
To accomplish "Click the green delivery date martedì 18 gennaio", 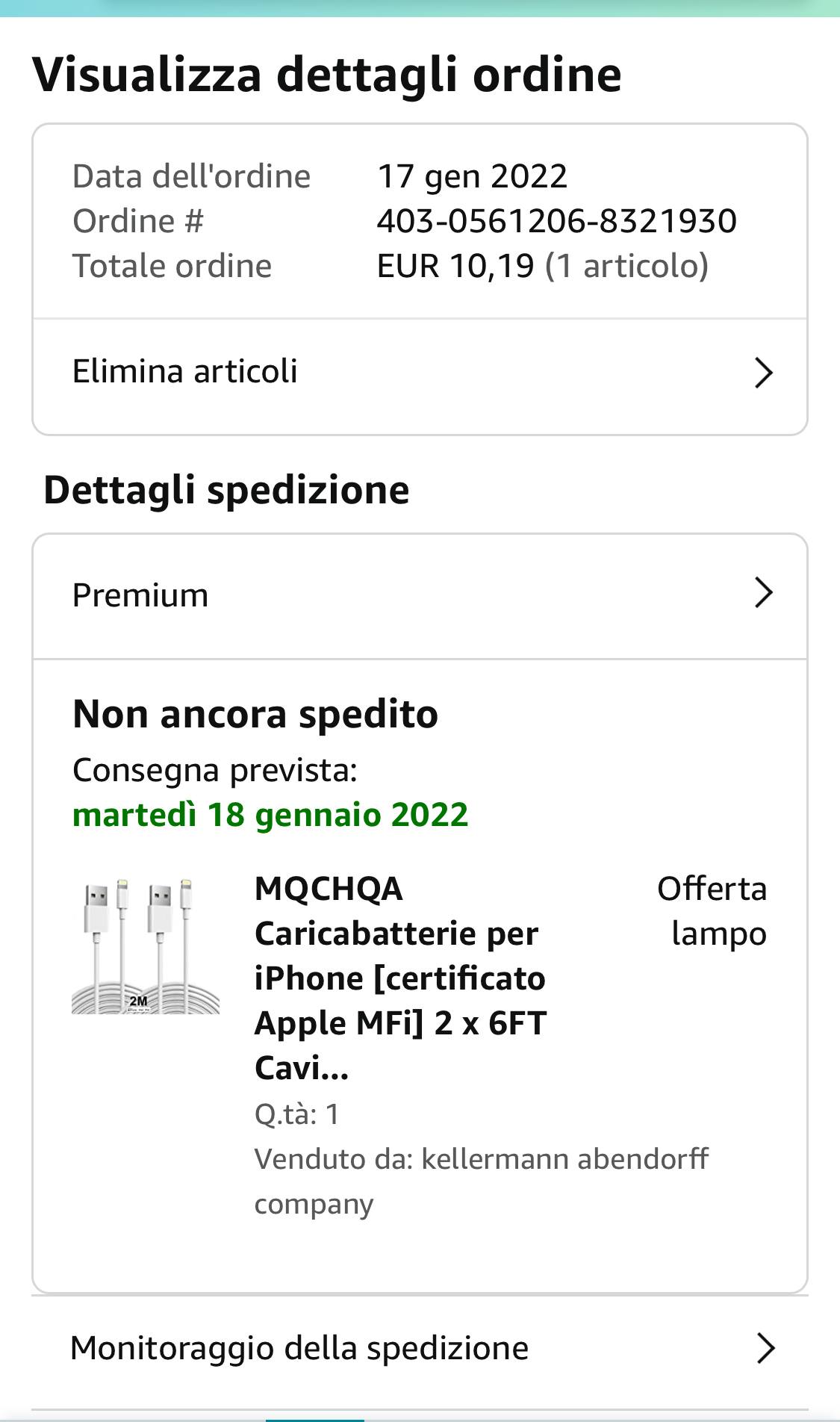I will 270,814.
